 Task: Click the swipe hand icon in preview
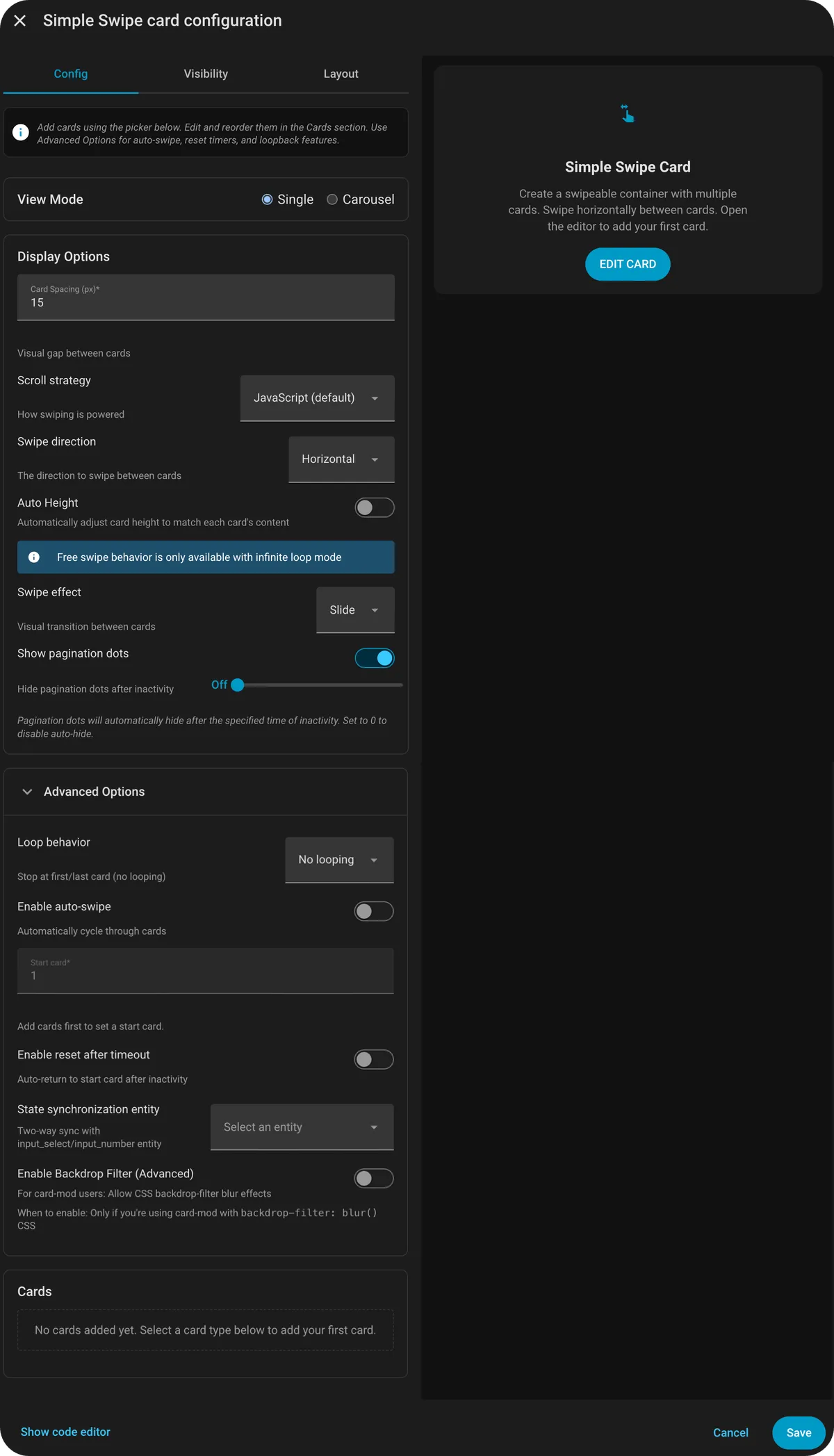click(x=628, y=113)
